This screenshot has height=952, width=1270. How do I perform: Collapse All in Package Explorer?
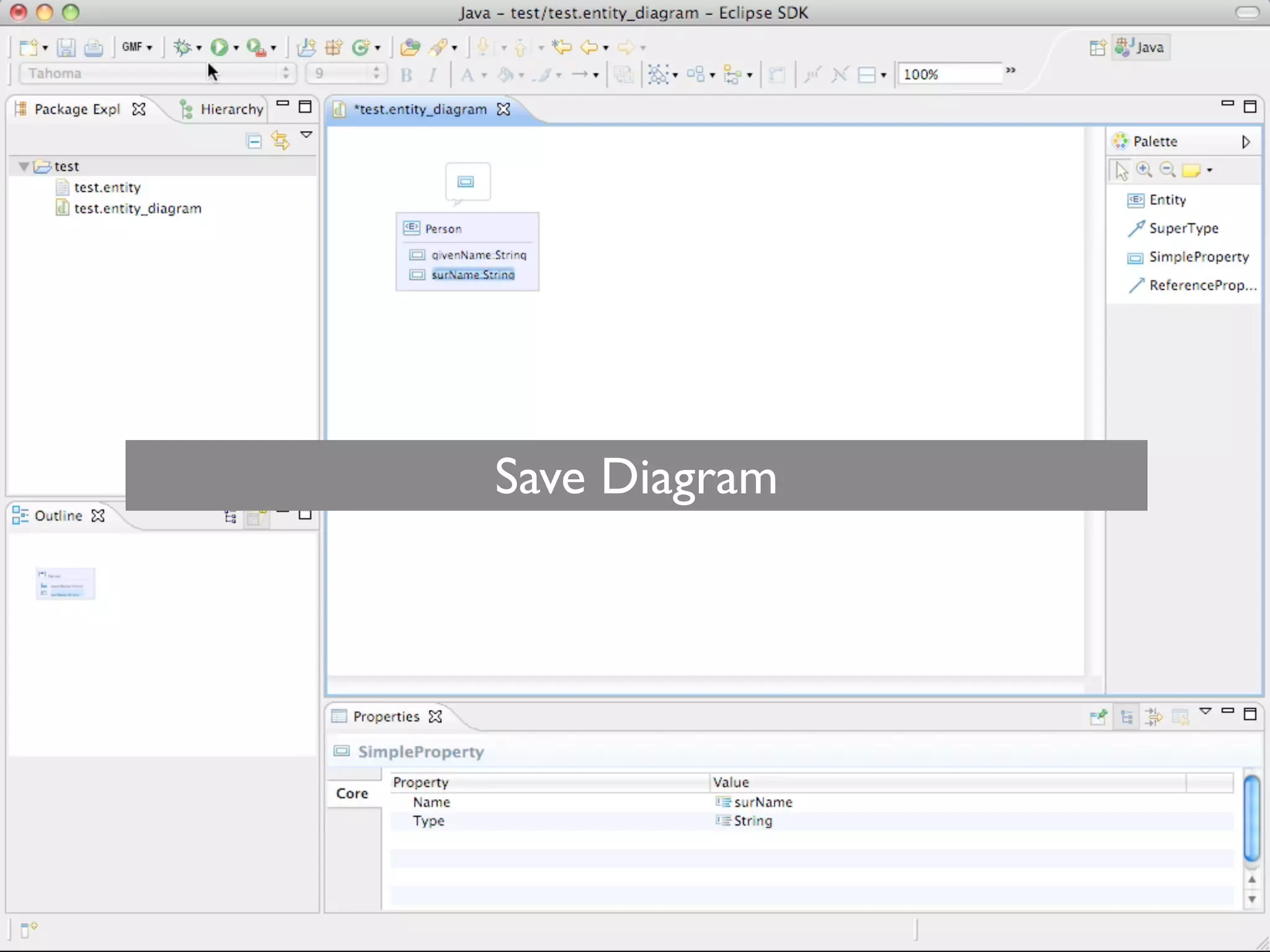[254, 141]
